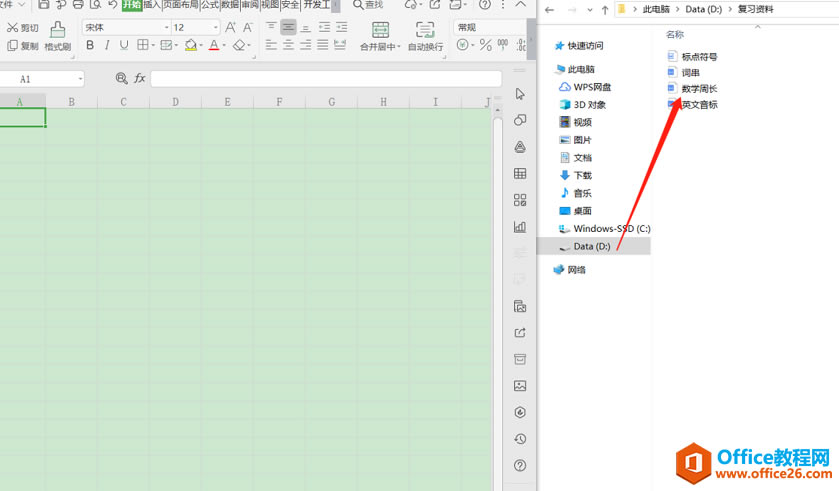
Task: Toggle bottom vertical alignment
Action: coord(306,27)
